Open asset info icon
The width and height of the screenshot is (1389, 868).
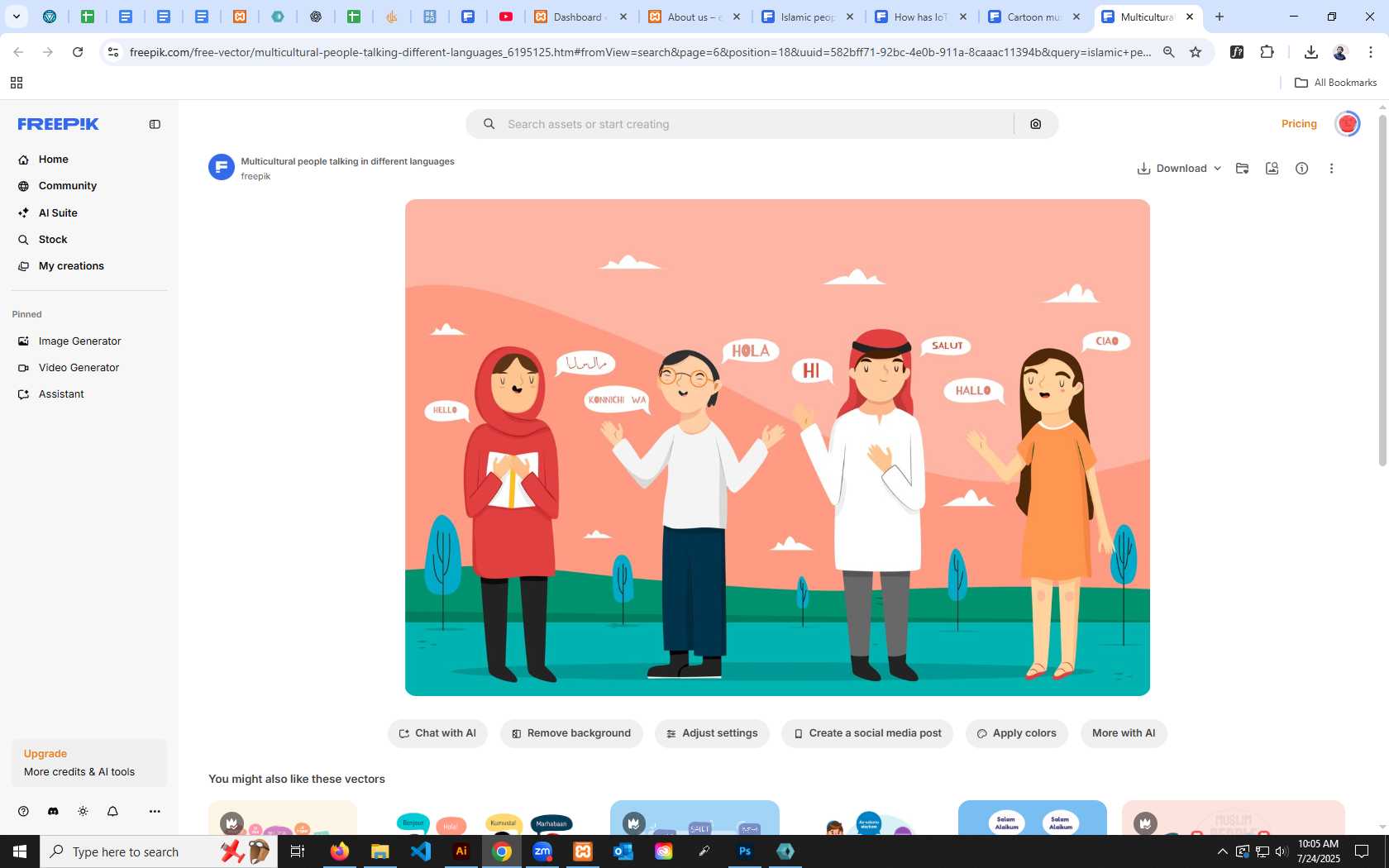point(1301,168)
